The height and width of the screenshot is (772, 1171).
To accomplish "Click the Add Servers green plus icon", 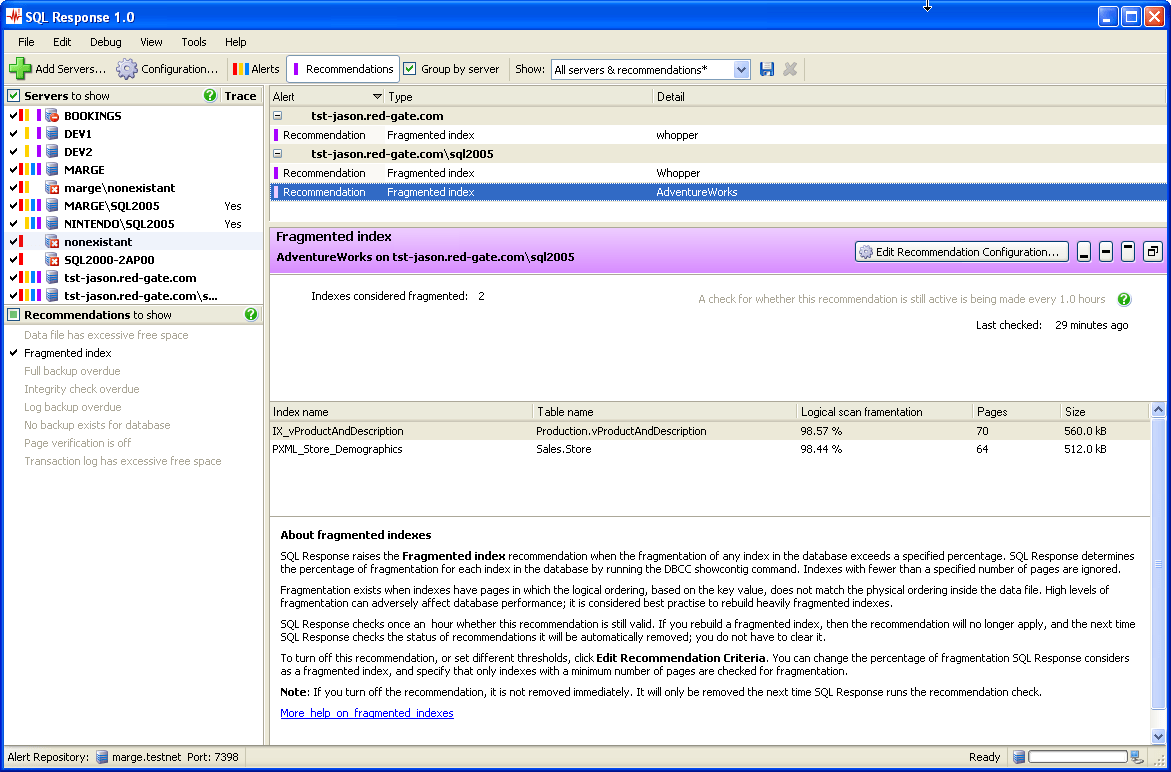I will pos(20,69).
